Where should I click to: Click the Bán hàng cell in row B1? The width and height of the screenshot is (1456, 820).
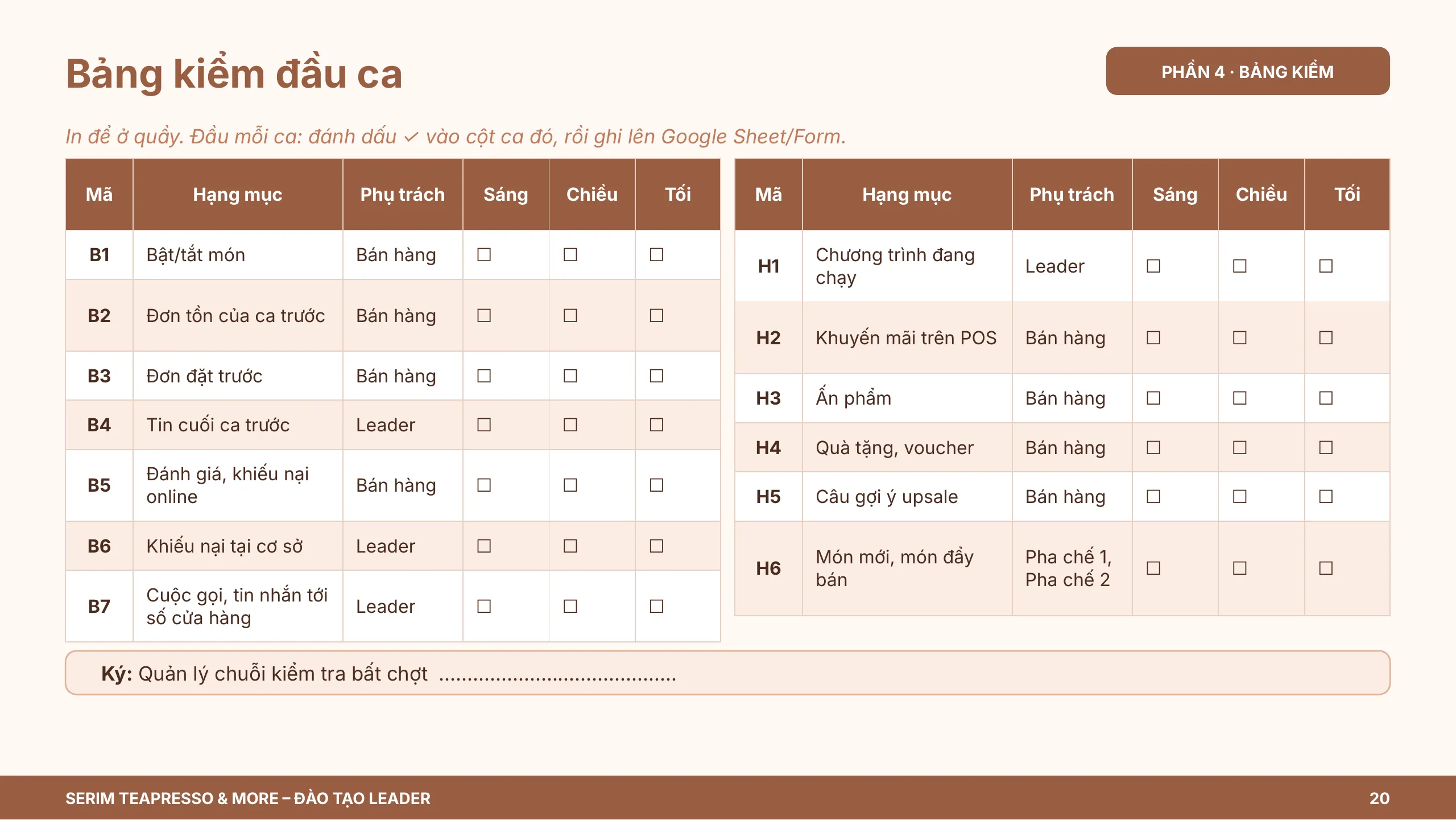tap(403, 254)
